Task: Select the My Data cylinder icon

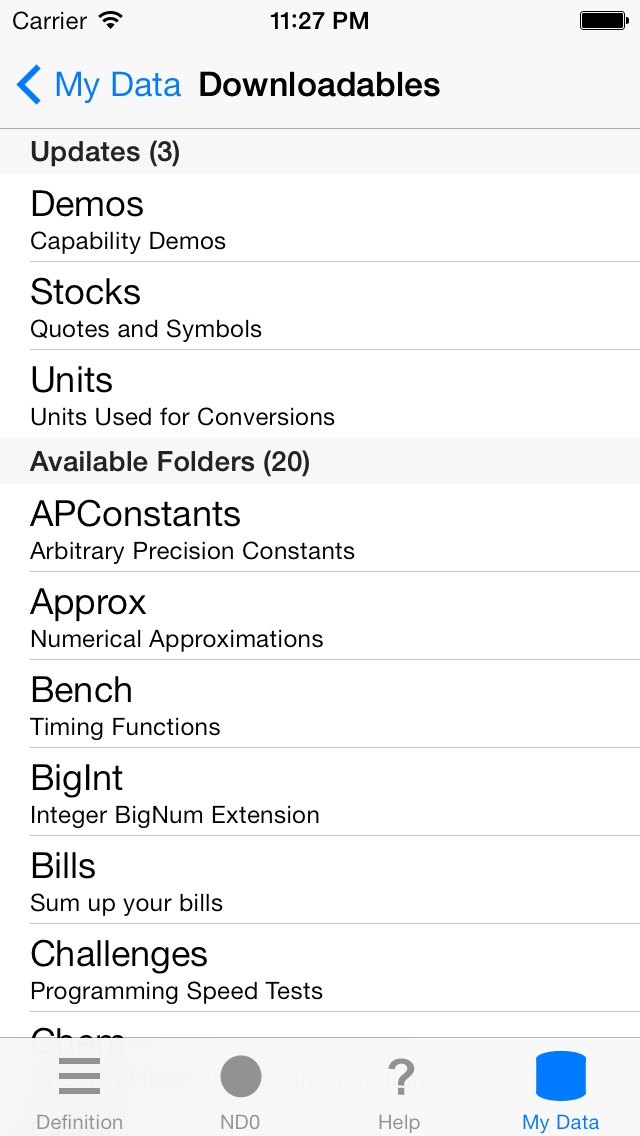Action: pos(560,1077)
